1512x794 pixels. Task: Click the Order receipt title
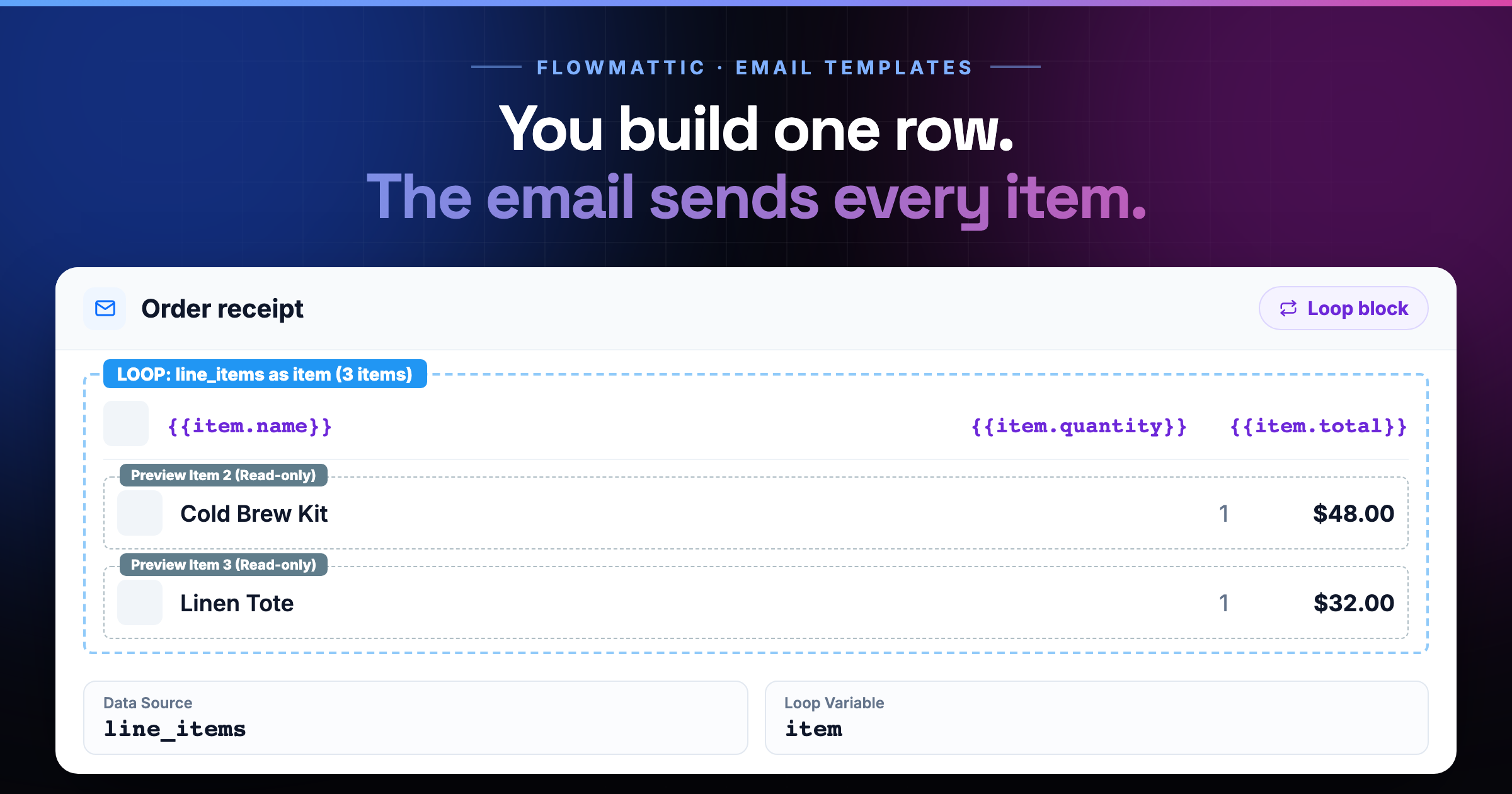(222, 309)
